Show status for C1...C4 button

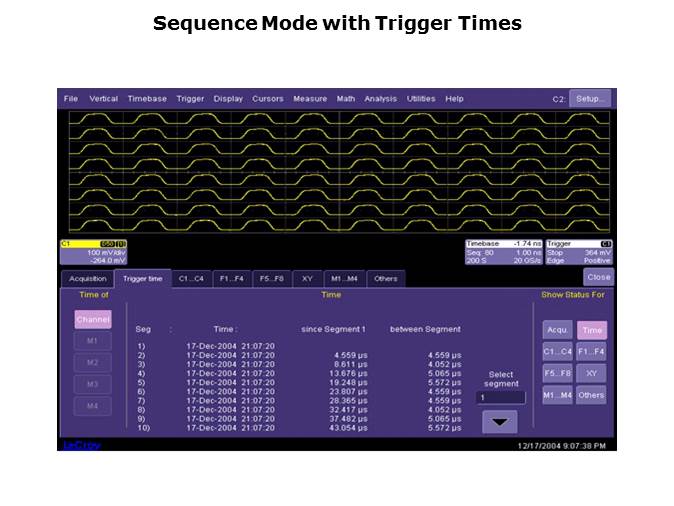pos(557,351)
